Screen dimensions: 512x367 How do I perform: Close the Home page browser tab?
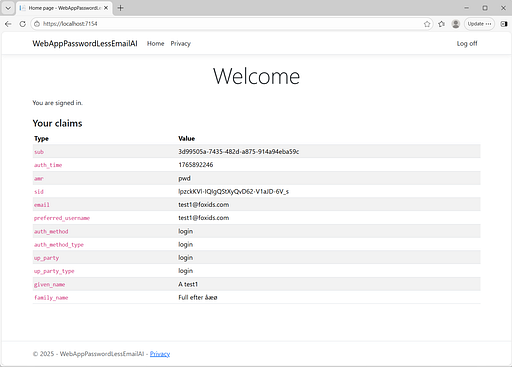[x=106, y=8]
